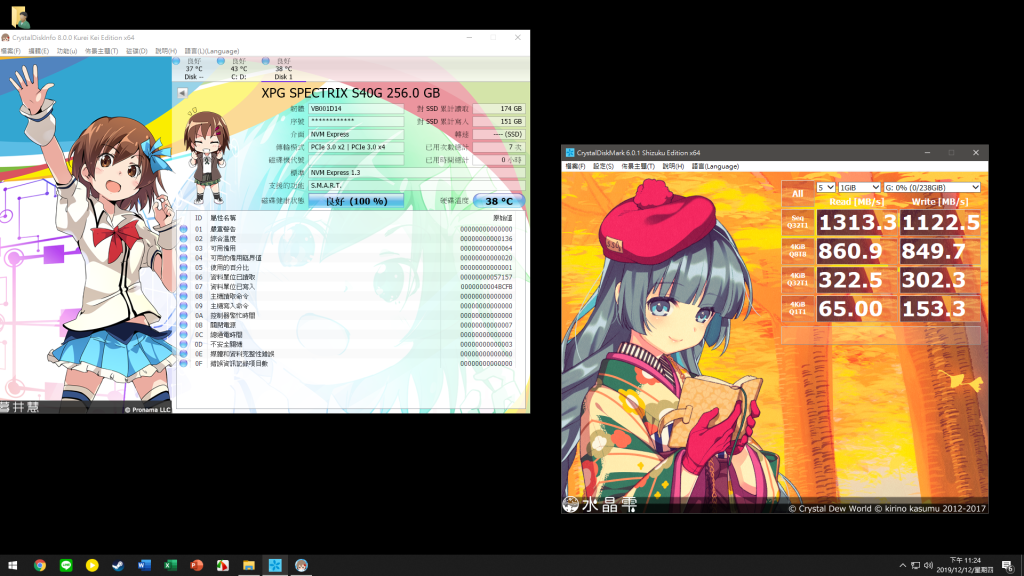Click total SSD writes value 151 GB
The height and width of the screenshot is (576, 1024).
499,121
